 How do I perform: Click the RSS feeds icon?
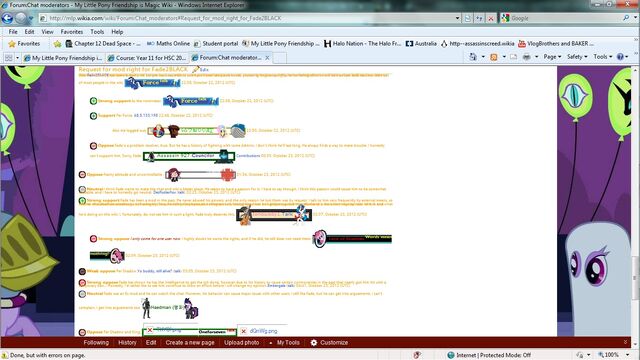tap(493, 57)
